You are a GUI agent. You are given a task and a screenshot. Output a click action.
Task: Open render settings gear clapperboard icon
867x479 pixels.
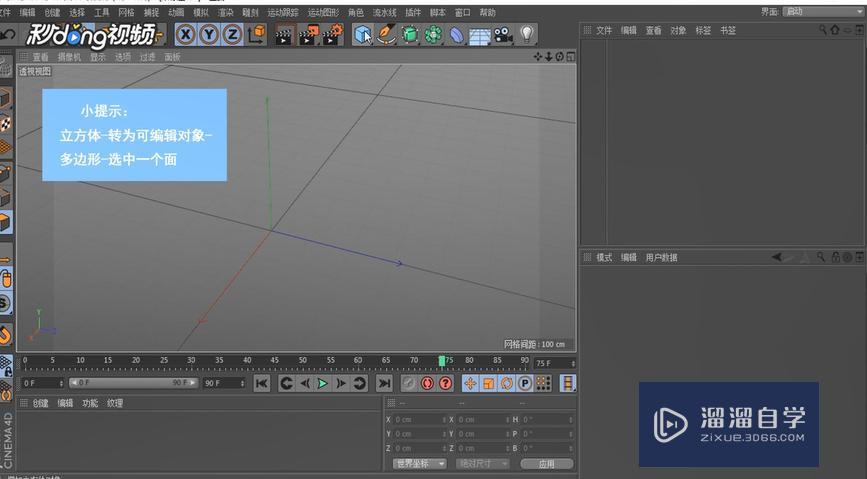(333, 35)
